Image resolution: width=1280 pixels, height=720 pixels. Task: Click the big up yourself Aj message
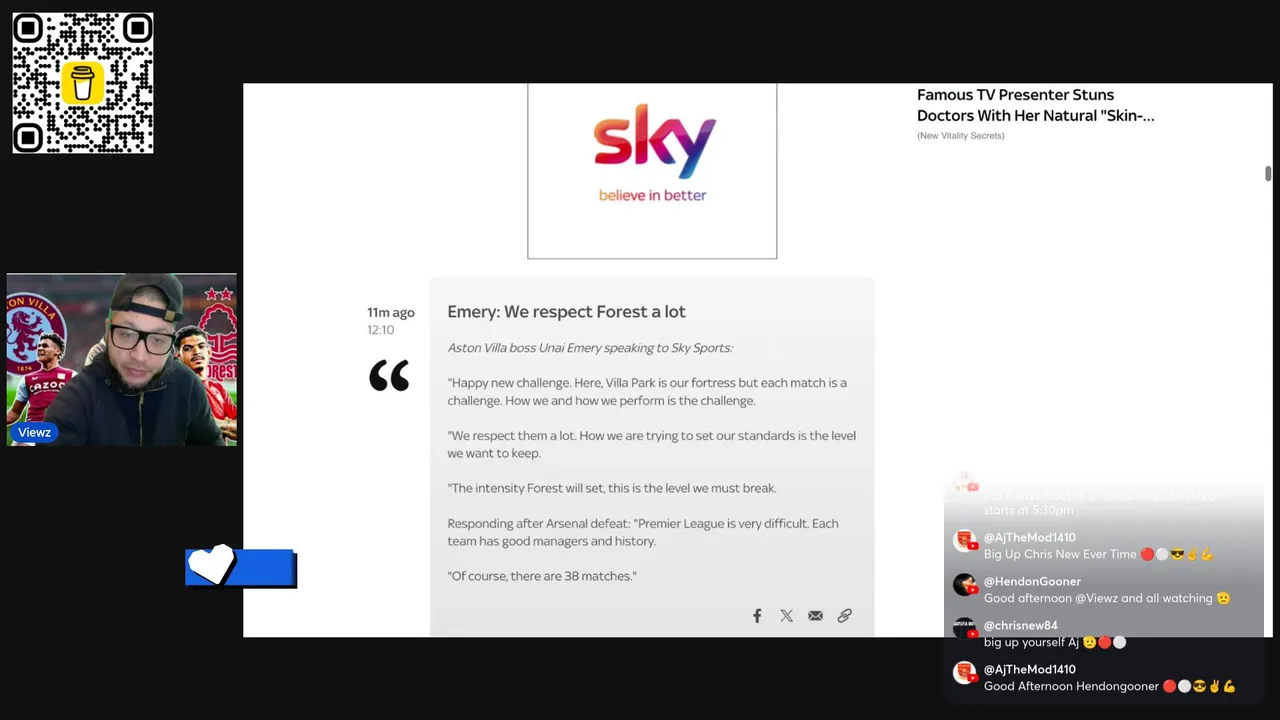point(1055,642)
